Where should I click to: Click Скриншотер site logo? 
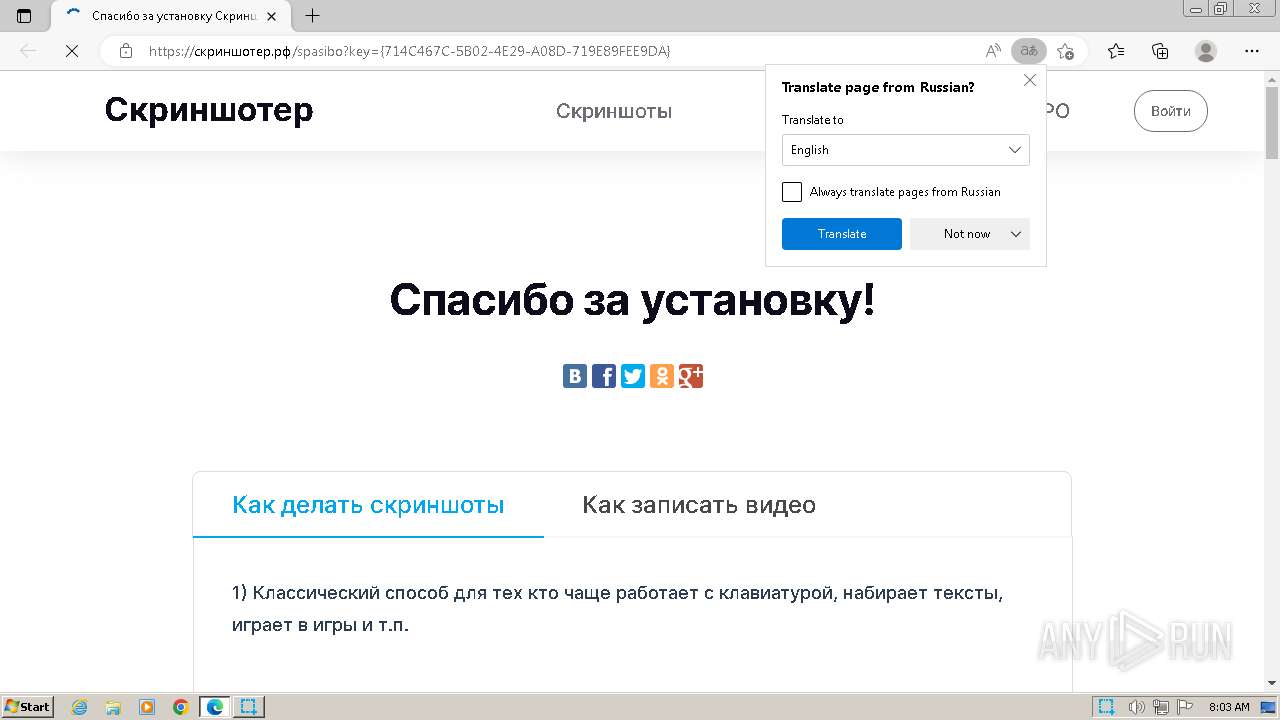point(209,110)
